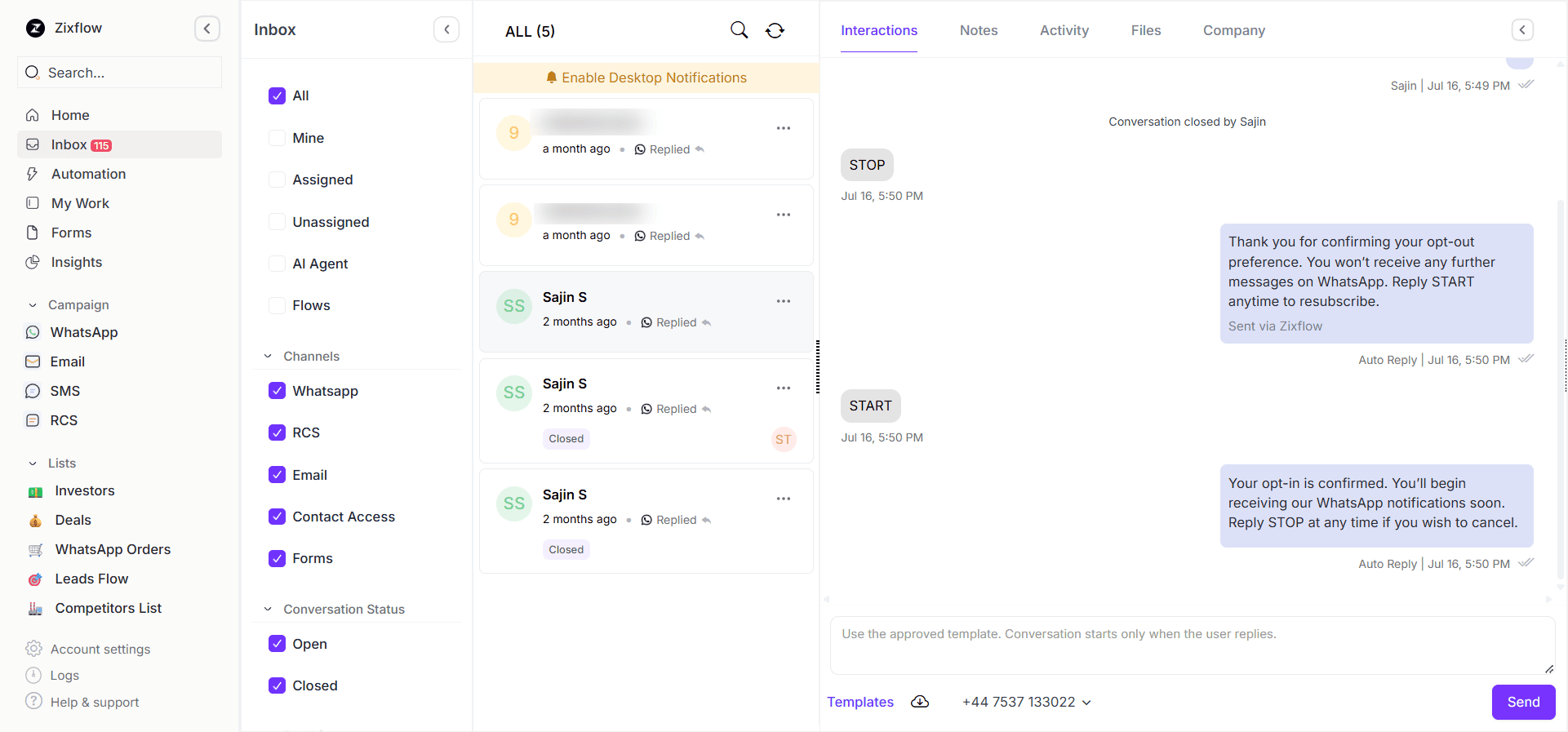1568x732 pixels.
Task: Uncheck the All filter checkbox
Action: pos(278,95)
